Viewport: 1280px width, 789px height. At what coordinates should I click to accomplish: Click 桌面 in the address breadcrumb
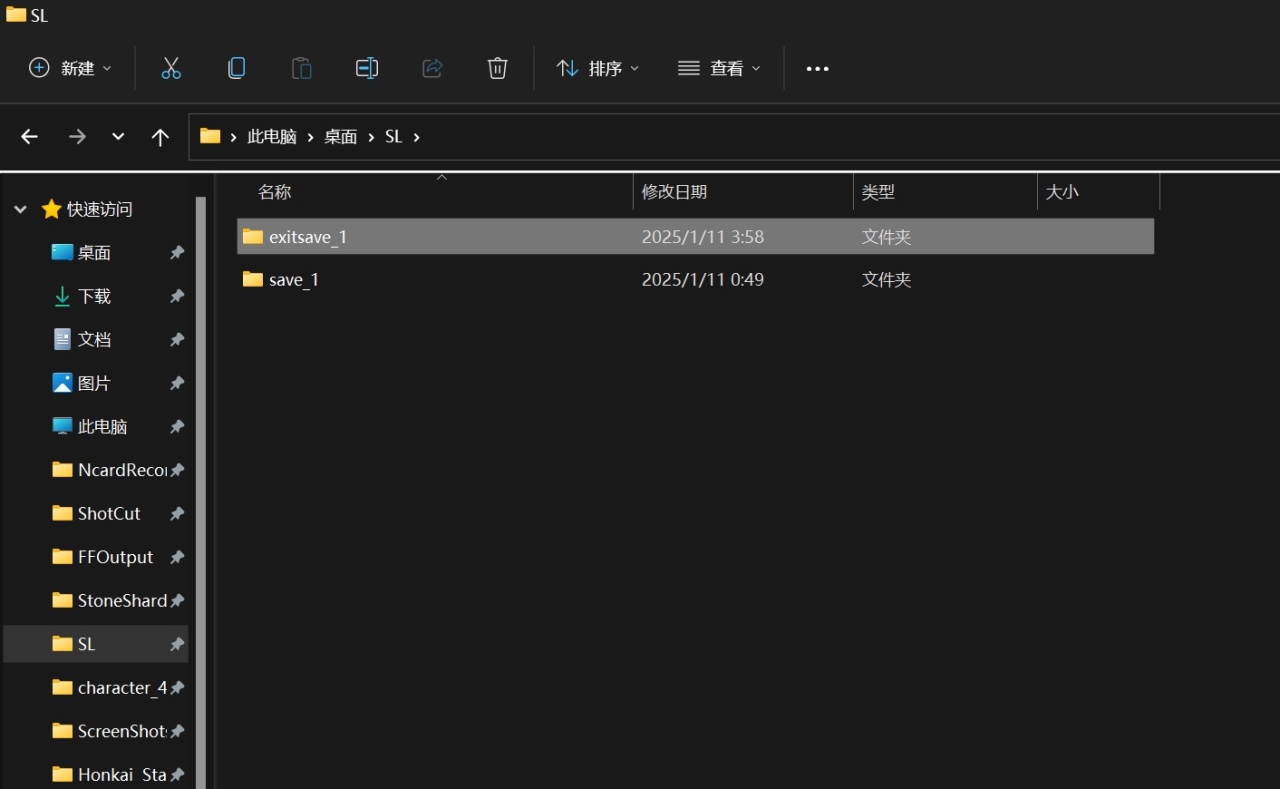[341, 137]
